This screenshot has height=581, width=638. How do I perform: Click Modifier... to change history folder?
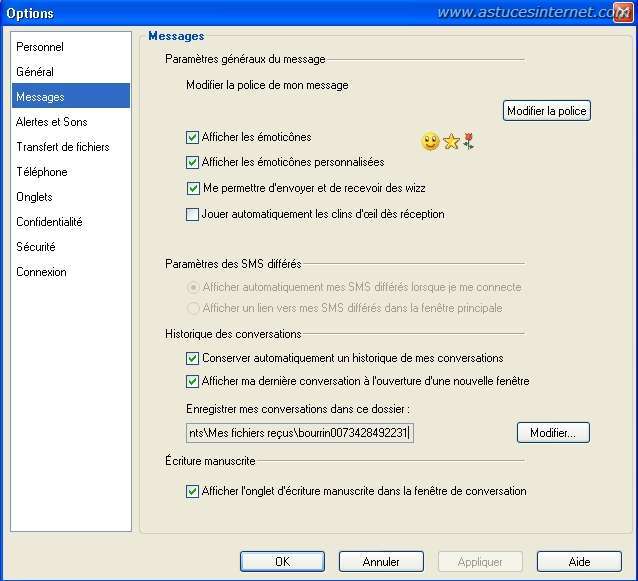553,432
